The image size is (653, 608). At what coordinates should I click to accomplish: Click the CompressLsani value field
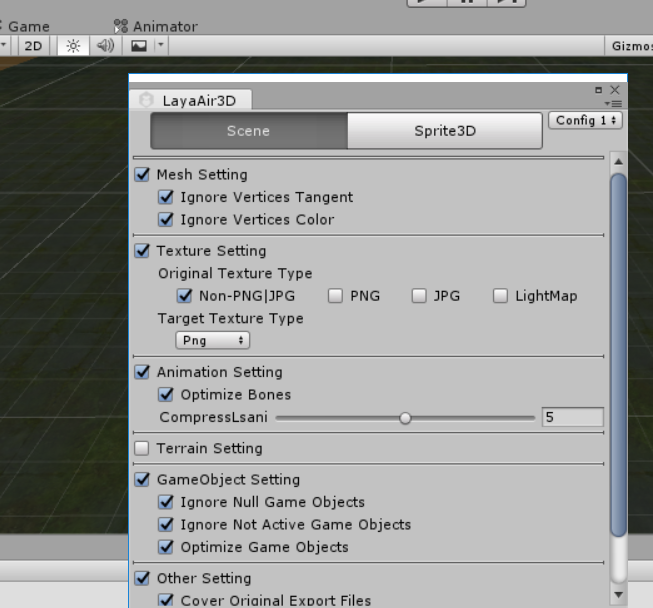point(572,418)
